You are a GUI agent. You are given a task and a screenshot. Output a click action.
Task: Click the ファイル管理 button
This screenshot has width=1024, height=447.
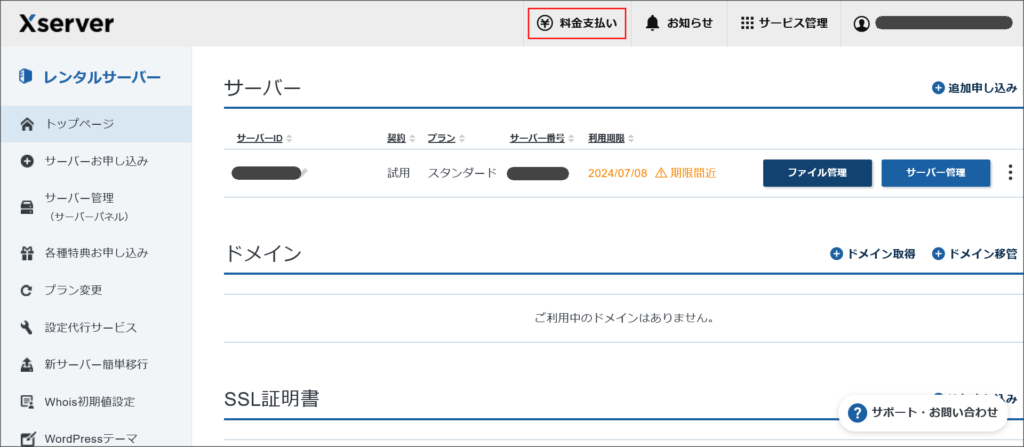click(817, 173)
